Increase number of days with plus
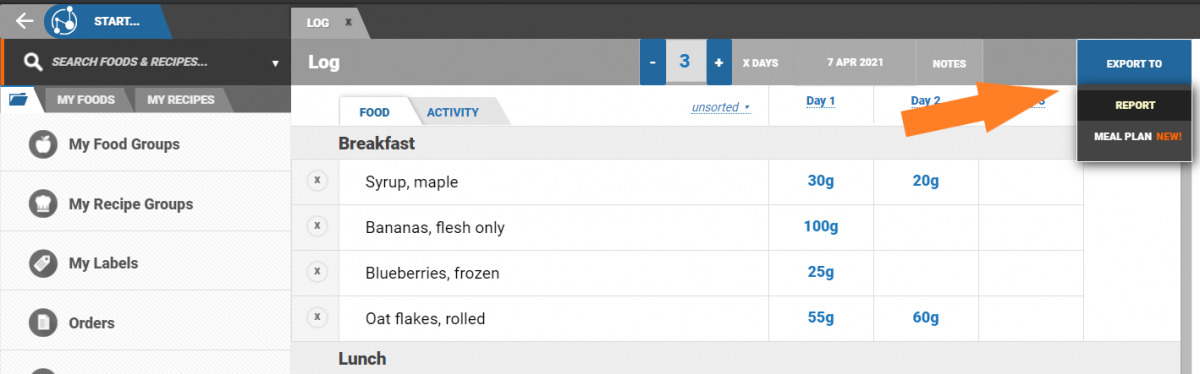The width and height of the screenshot is (1200, 374). pyautogui.click(x=718, y=63)
